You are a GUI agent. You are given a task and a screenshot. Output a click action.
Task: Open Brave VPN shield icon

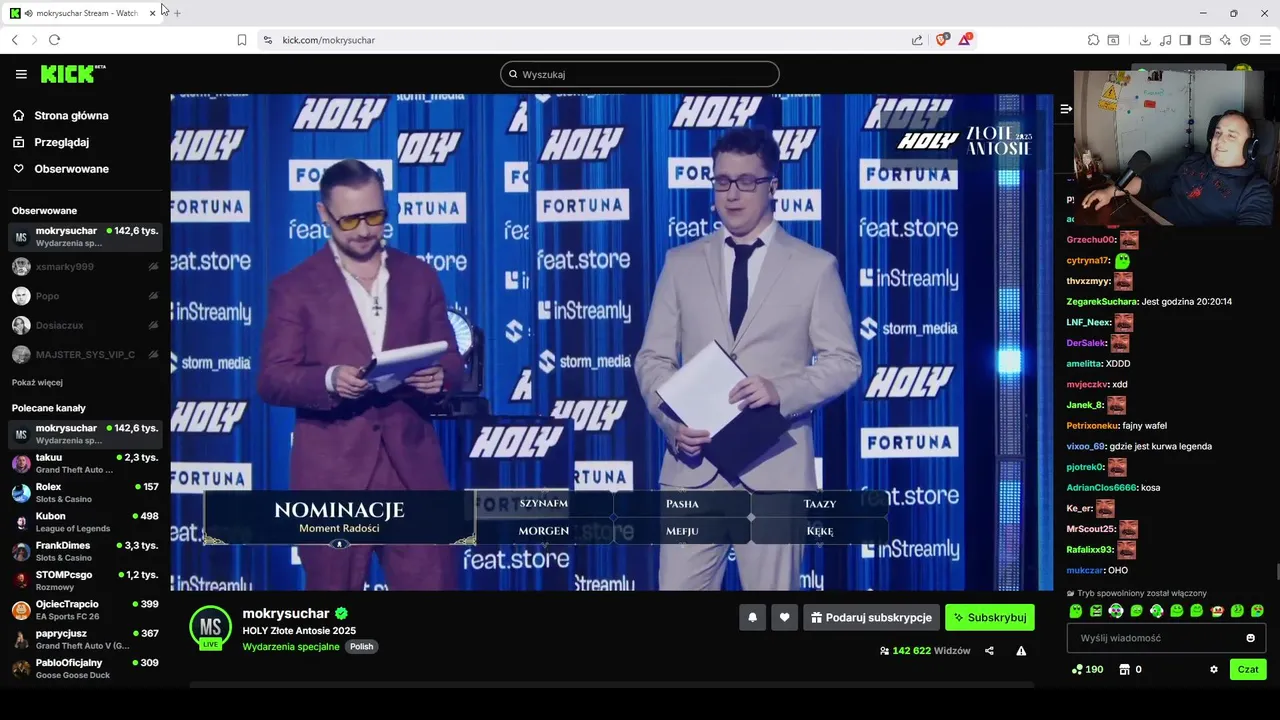click(1245, 40)
